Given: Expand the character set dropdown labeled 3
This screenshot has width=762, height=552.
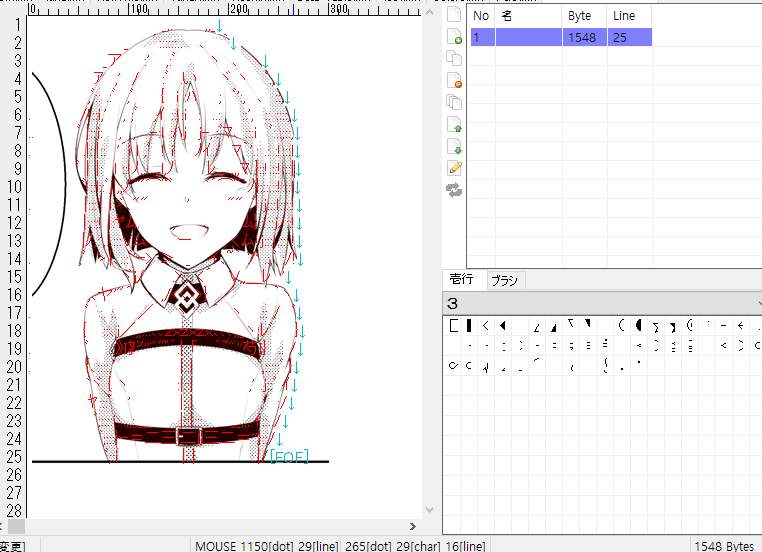Looking at the screenshot, I should pyautogui.click(x=756, y=303).
